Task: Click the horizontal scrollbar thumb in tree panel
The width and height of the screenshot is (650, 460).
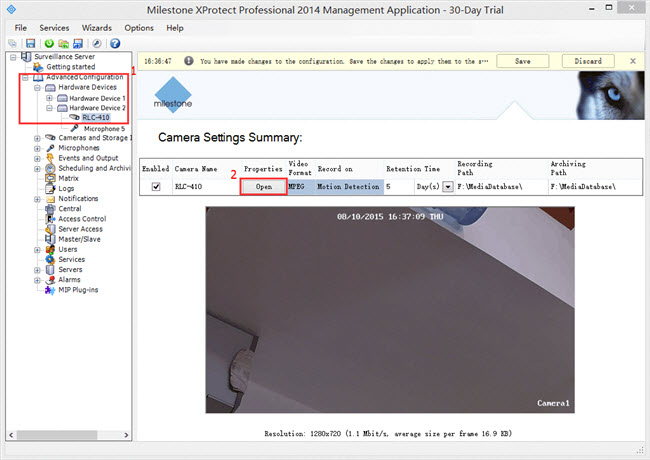Action: pos(57,435)
